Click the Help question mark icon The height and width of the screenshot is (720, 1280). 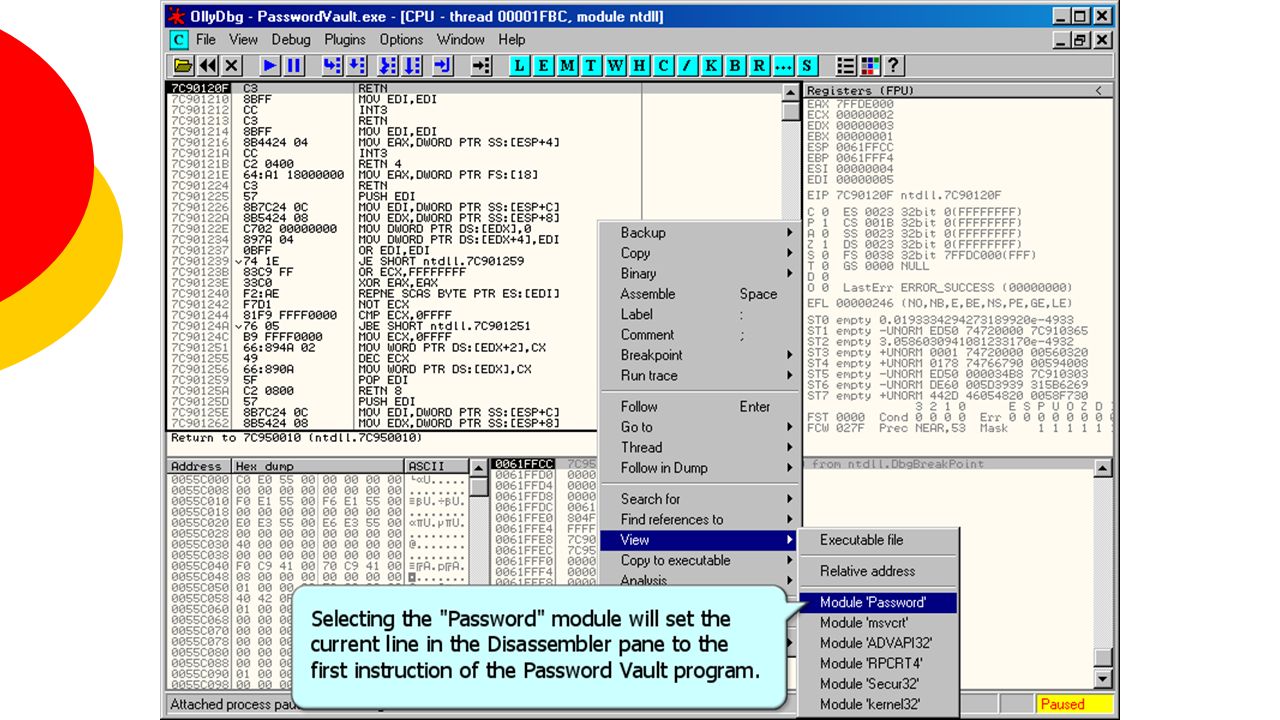coord(894,66)
